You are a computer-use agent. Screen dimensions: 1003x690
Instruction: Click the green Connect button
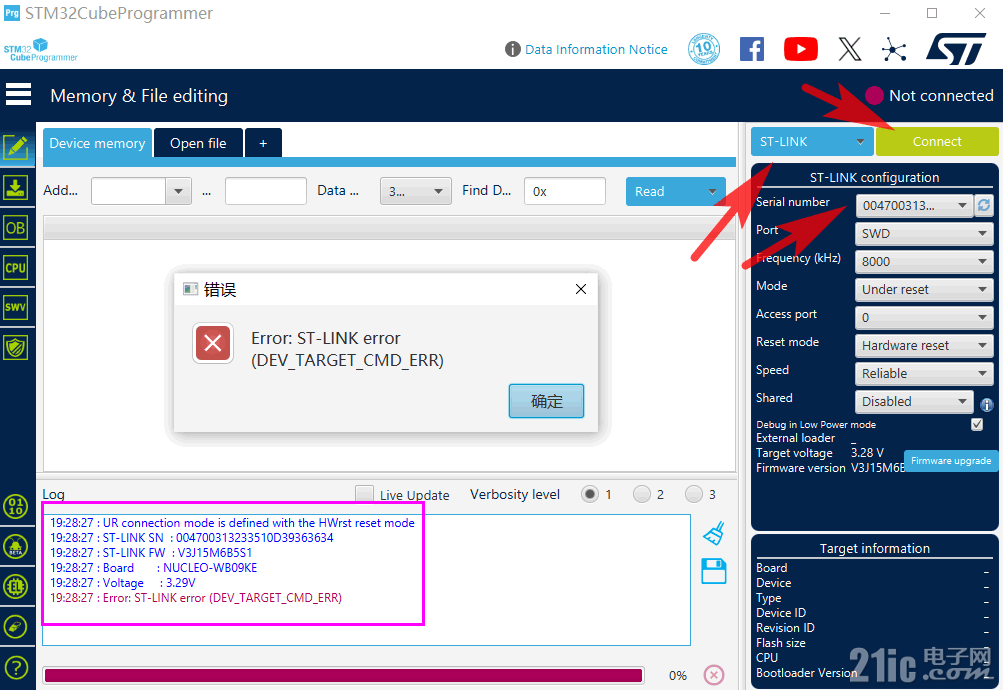point(936,141)
